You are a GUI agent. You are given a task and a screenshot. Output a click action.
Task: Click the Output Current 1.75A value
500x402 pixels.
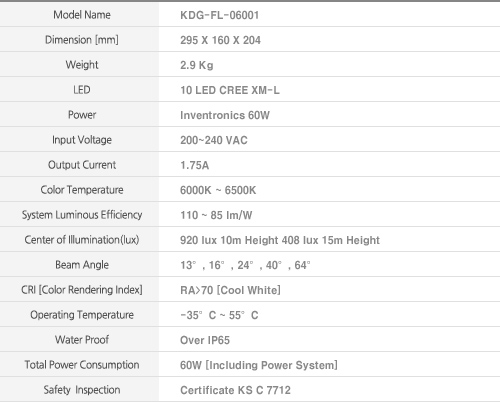point(195,165)
